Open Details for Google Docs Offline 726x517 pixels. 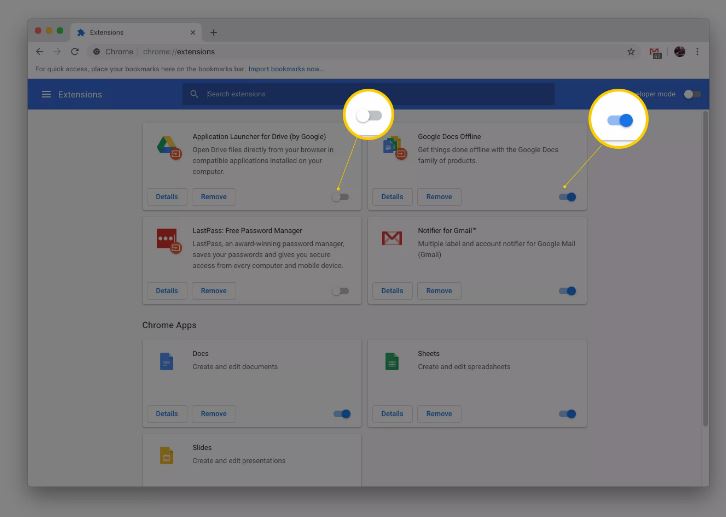click(392, 197)
